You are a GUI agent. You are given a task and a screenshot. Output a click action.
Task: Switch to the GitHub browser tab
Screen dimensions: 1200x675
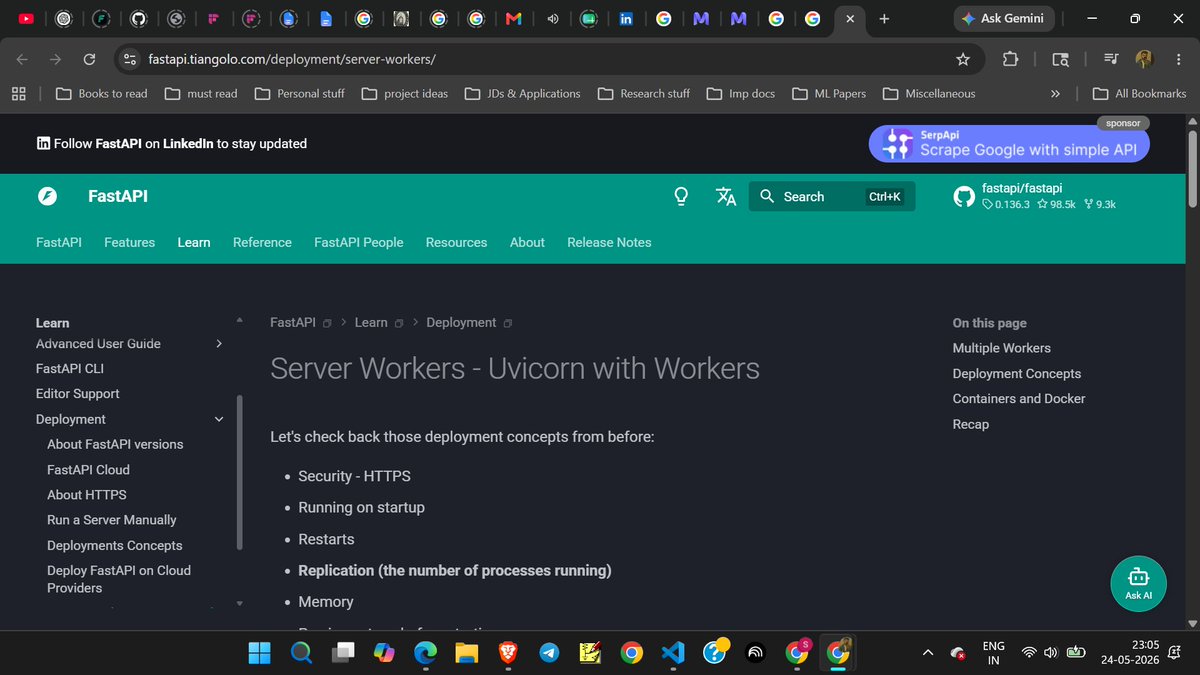pos(139,19)
